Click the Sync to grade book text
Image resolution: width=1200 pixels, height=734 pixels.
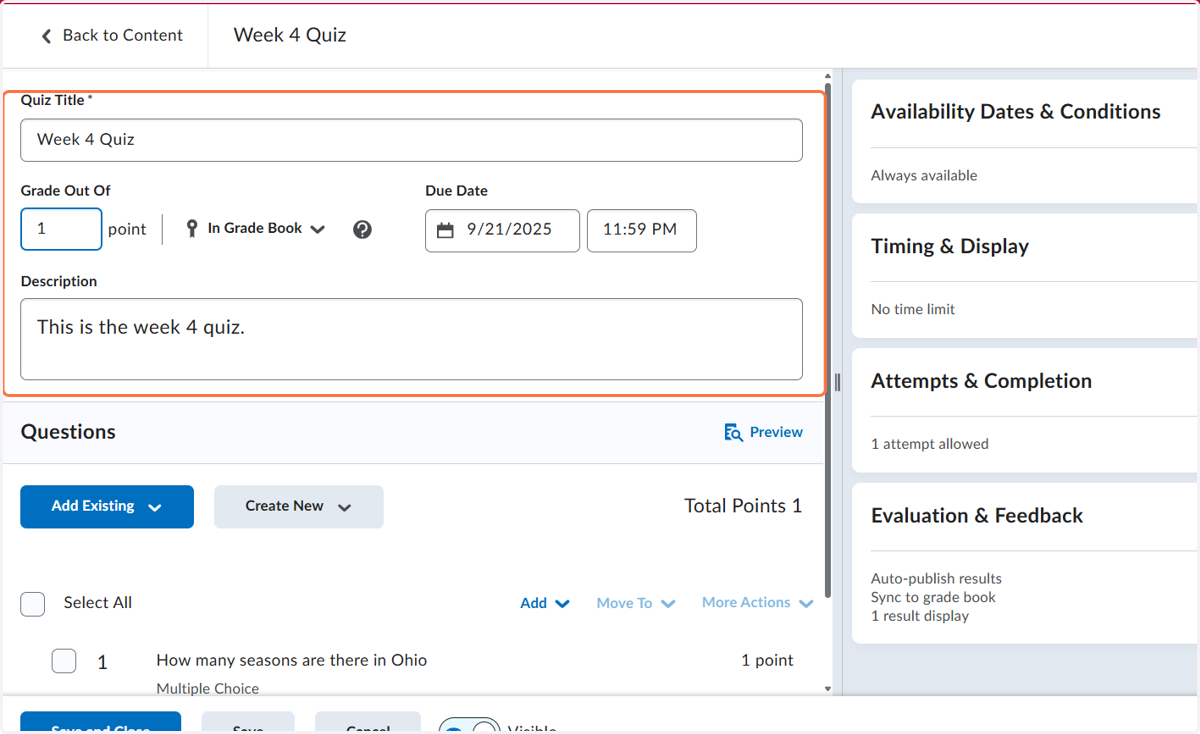[x=933, y=597]
